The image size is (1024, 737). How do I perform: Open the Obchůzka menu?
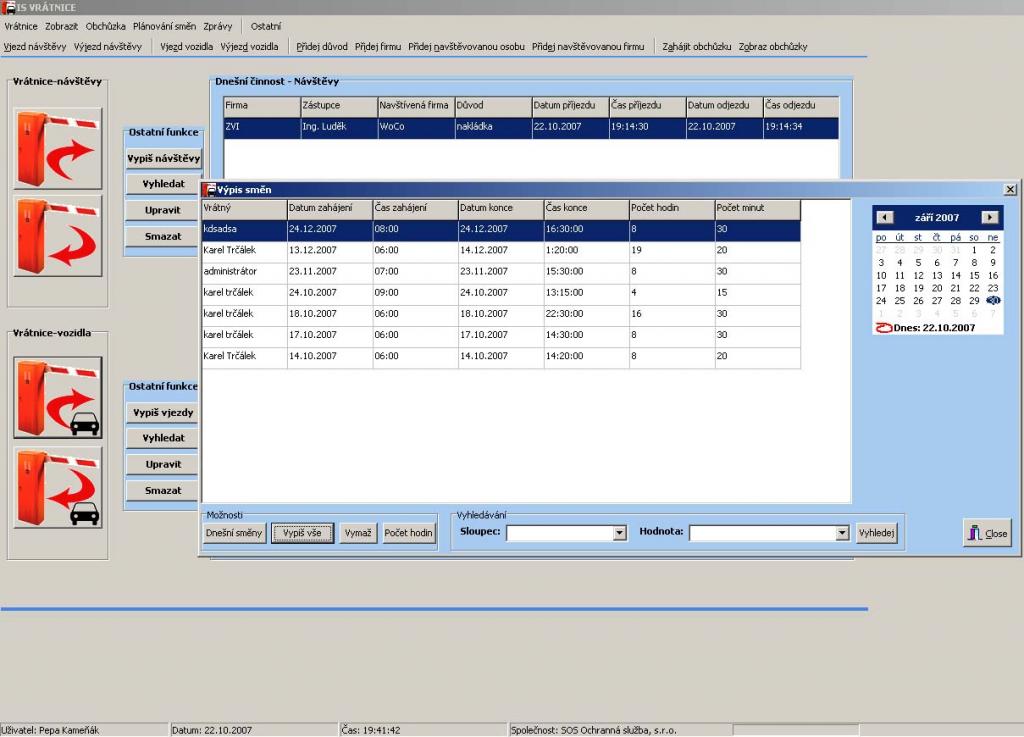pyautogui.click(x=106, y=26)
